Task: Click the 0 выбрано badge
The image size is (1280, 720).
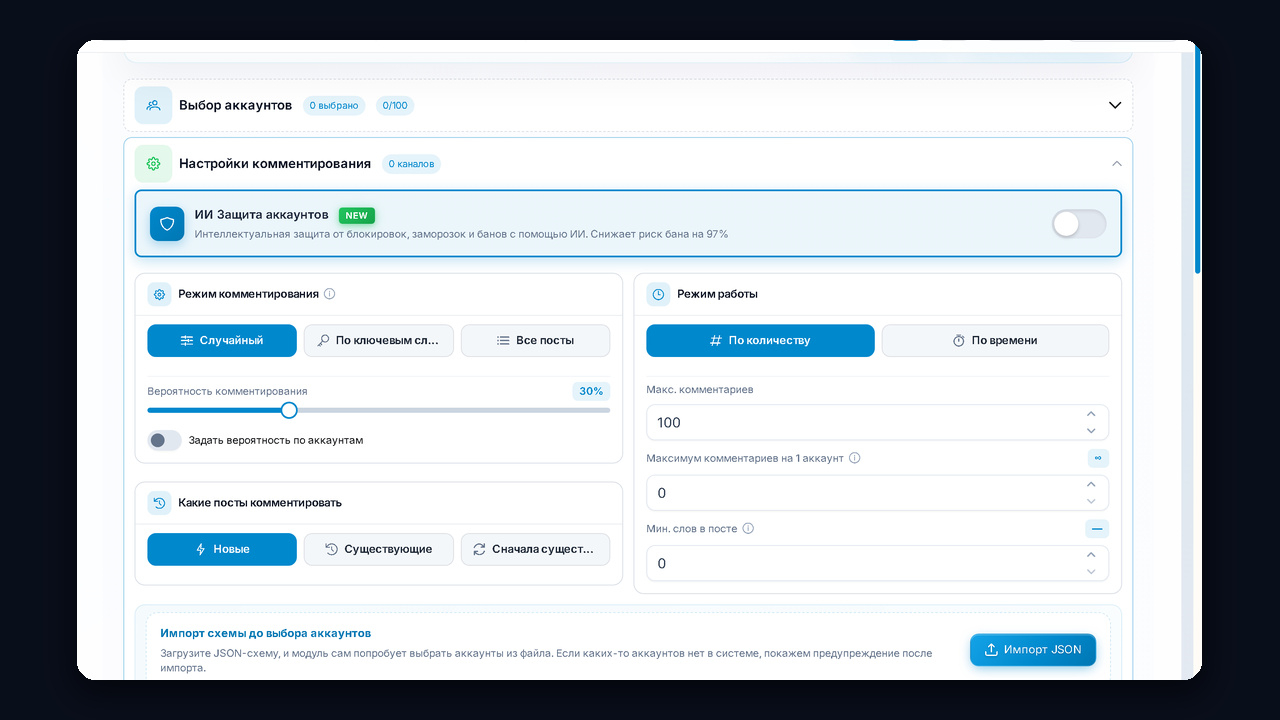Action: coord(334,105)
